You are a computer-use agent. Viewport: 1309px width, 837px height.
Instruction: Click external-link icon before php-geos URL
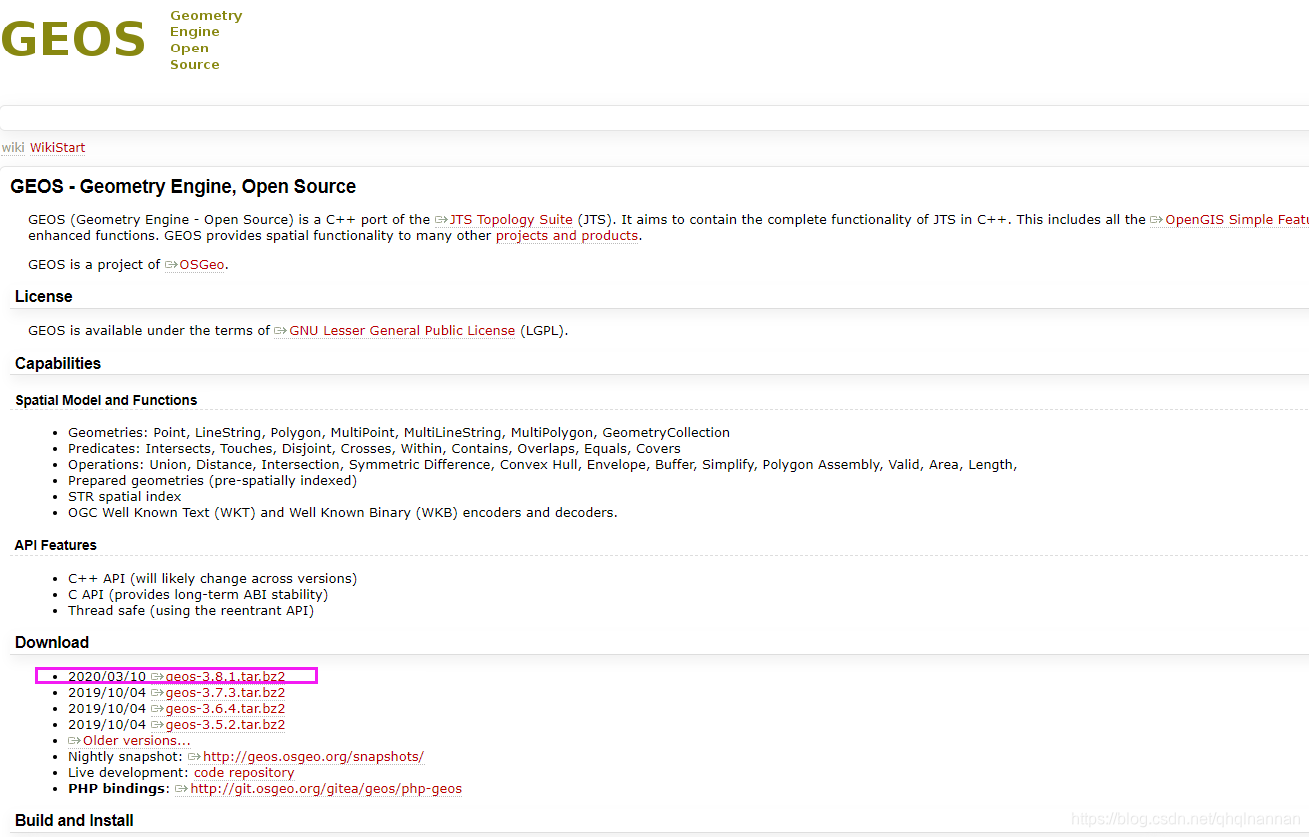click(181, 789)
